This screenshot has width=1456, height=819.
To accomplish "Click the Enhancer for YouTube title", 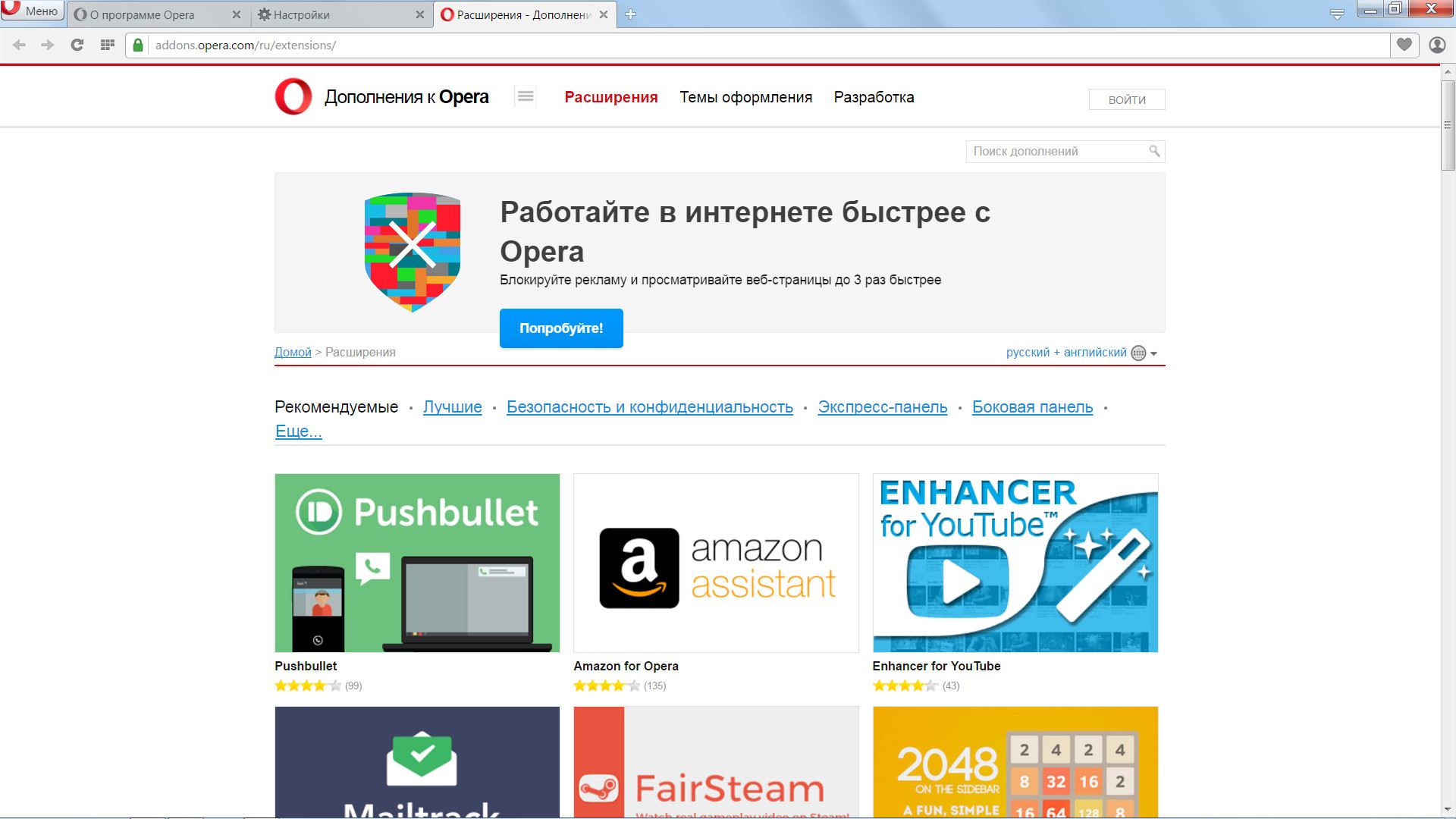I will [937, 666].
